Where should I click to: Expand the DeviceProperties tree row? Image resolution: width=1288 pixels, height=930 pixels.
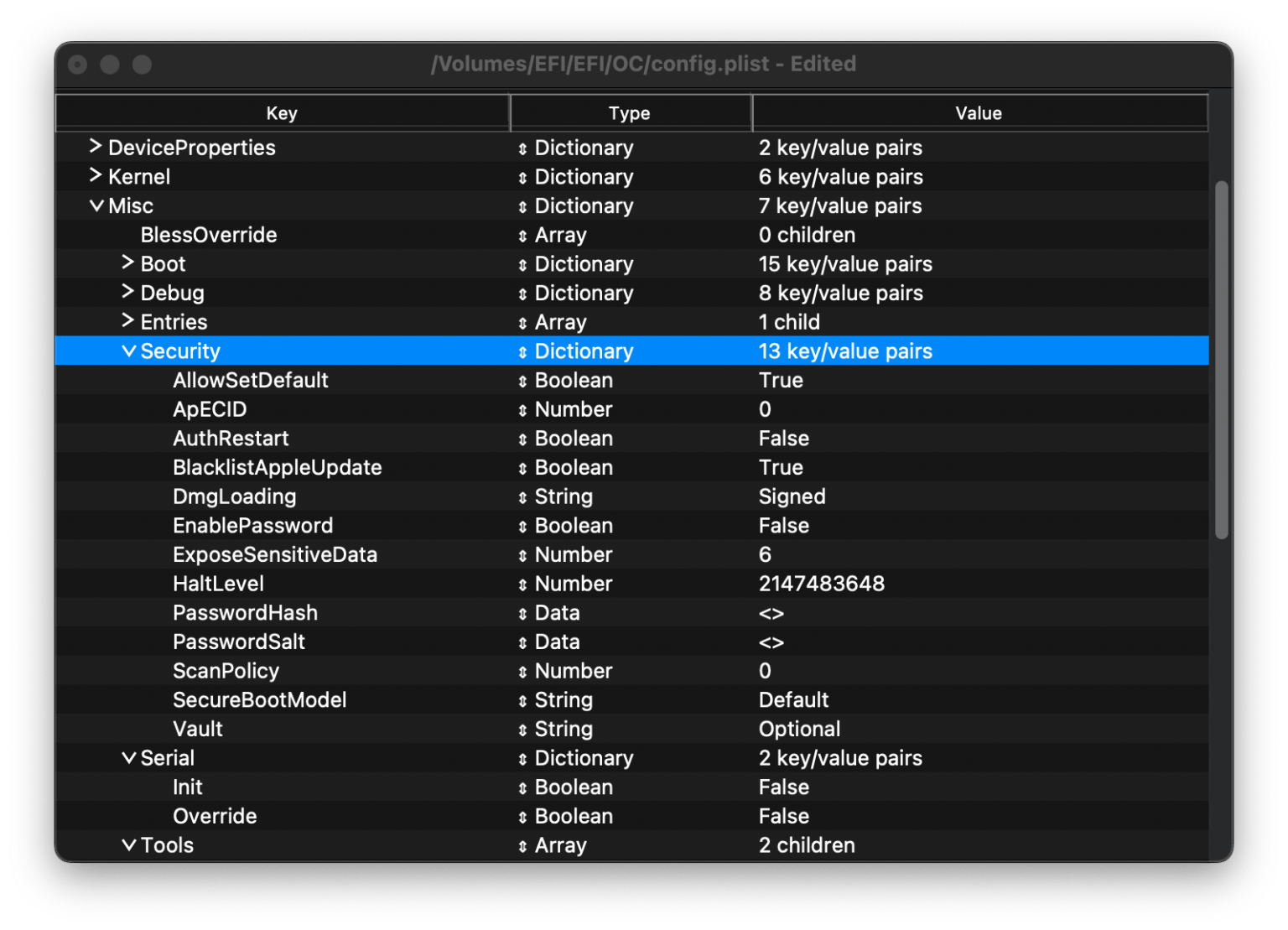pos(96,147)
